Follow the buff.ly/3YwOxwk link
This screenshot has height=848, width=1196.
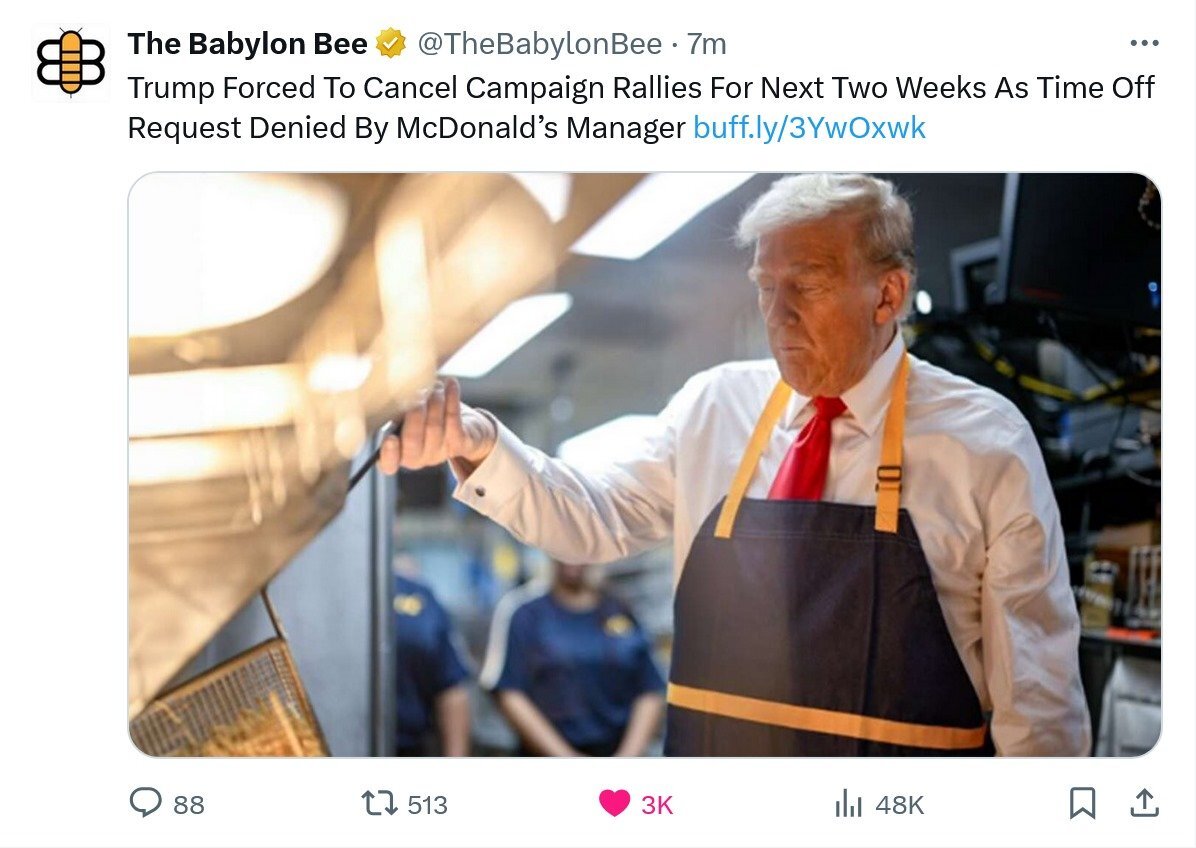[809, 127]
